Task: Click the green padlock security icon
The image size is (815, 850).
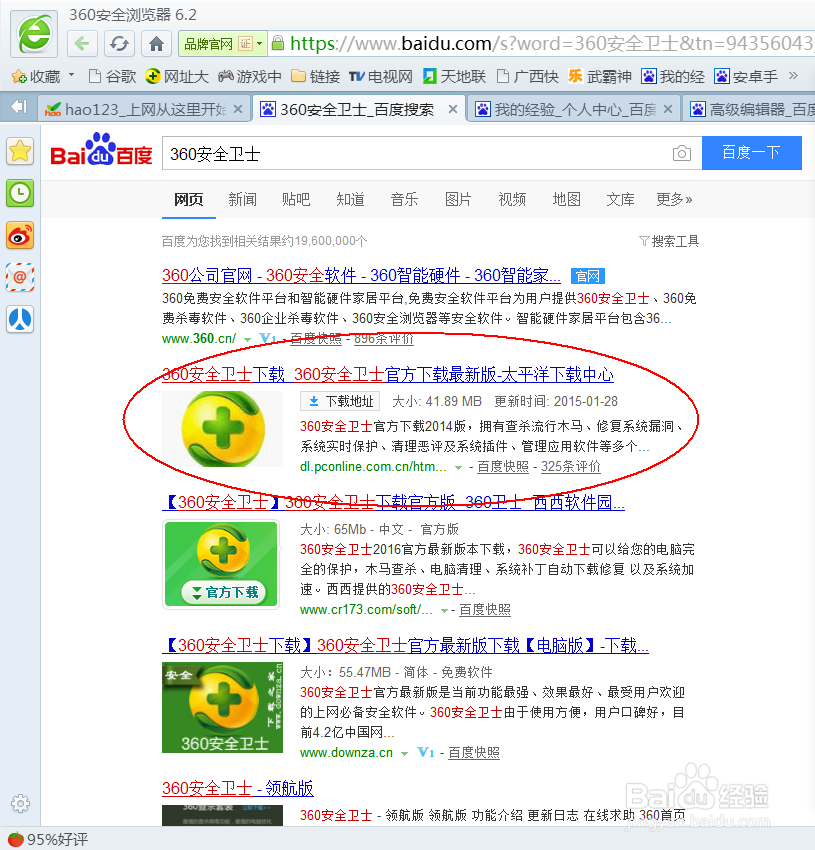Action: point(278,43)
